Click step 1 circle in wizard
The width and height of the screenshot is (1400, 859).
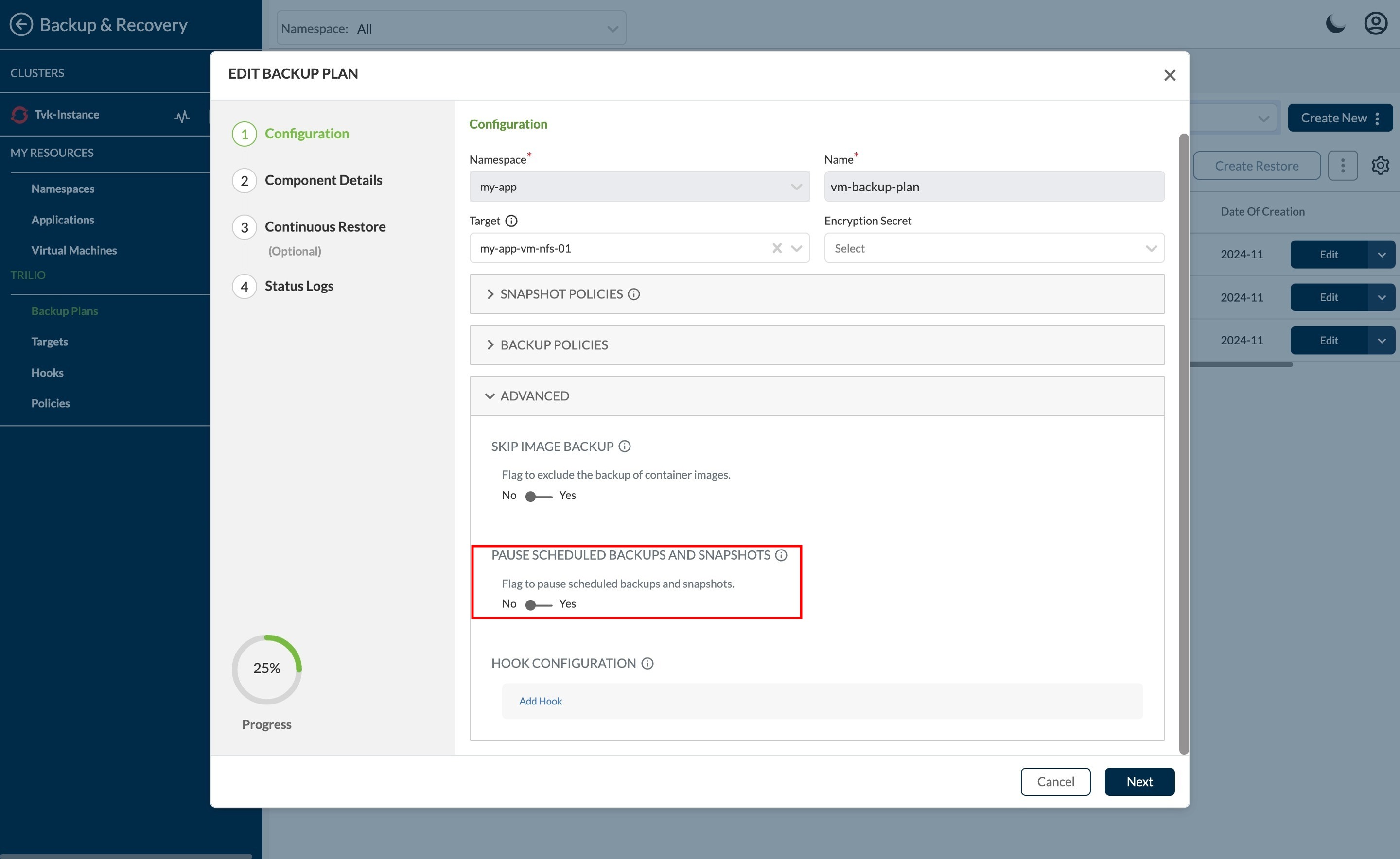[245, 134]
